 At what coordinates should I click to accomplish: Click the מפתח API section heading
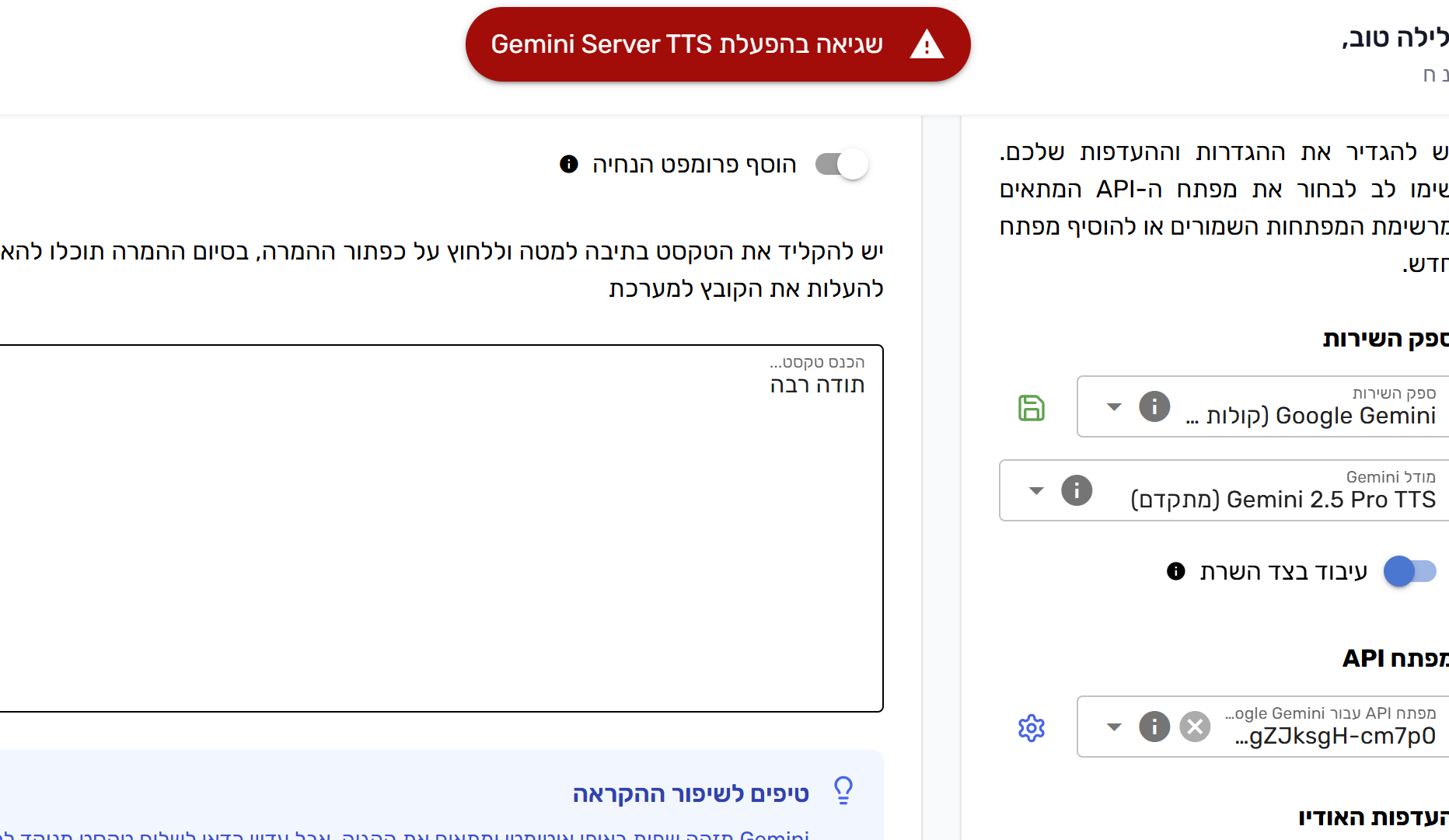click(x=1395, y=658)
